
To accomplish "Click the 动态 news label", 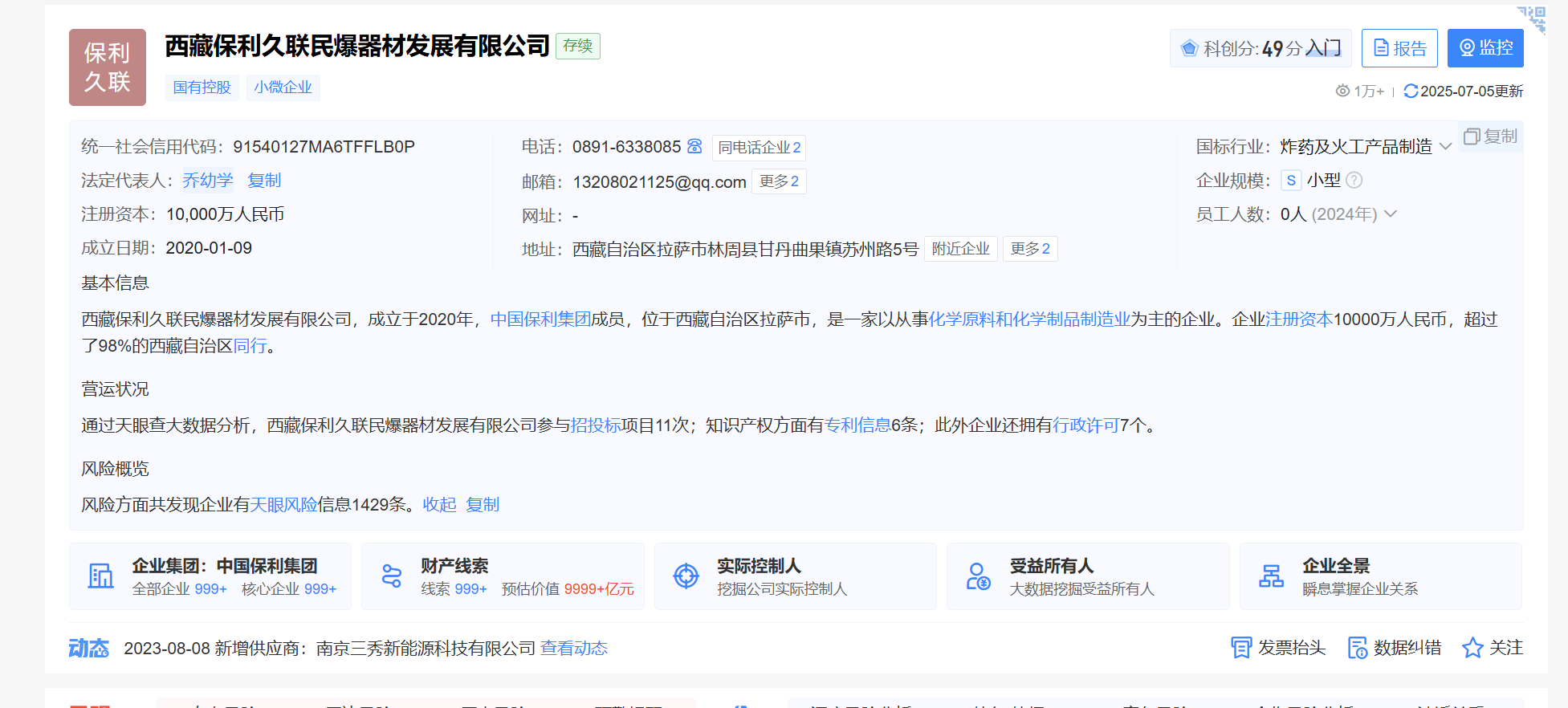I will click(88, 649).
